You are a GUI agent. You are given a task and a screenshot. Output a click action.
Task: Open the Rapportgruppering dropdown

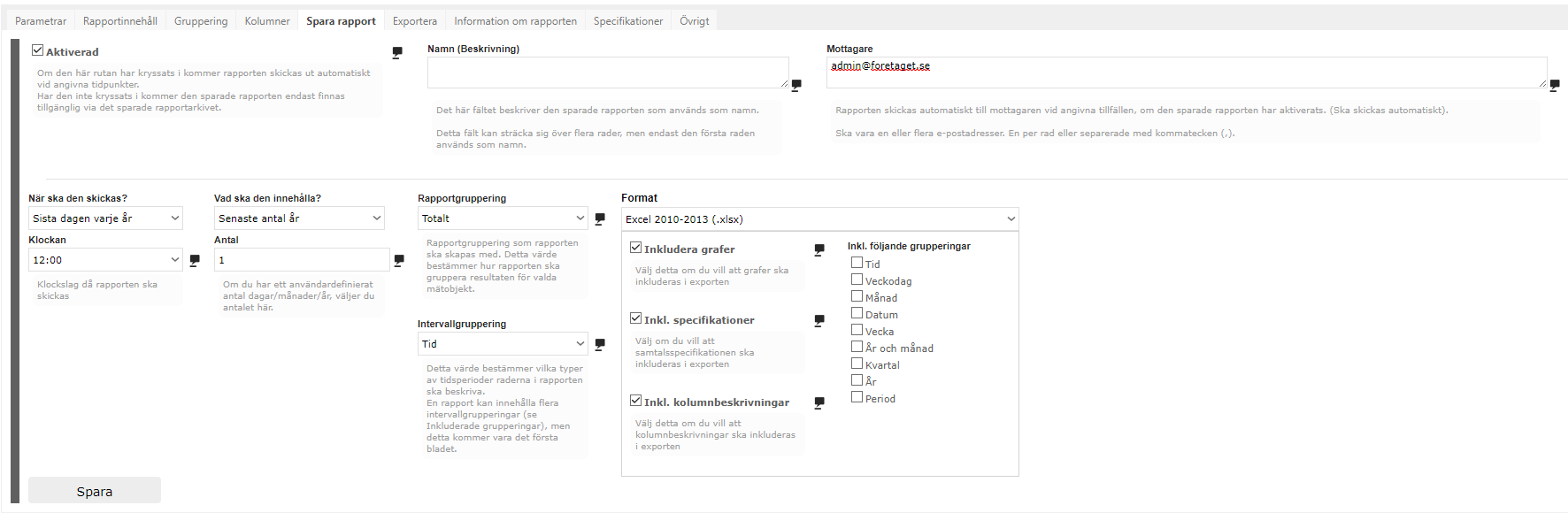(x=503, y=218)
